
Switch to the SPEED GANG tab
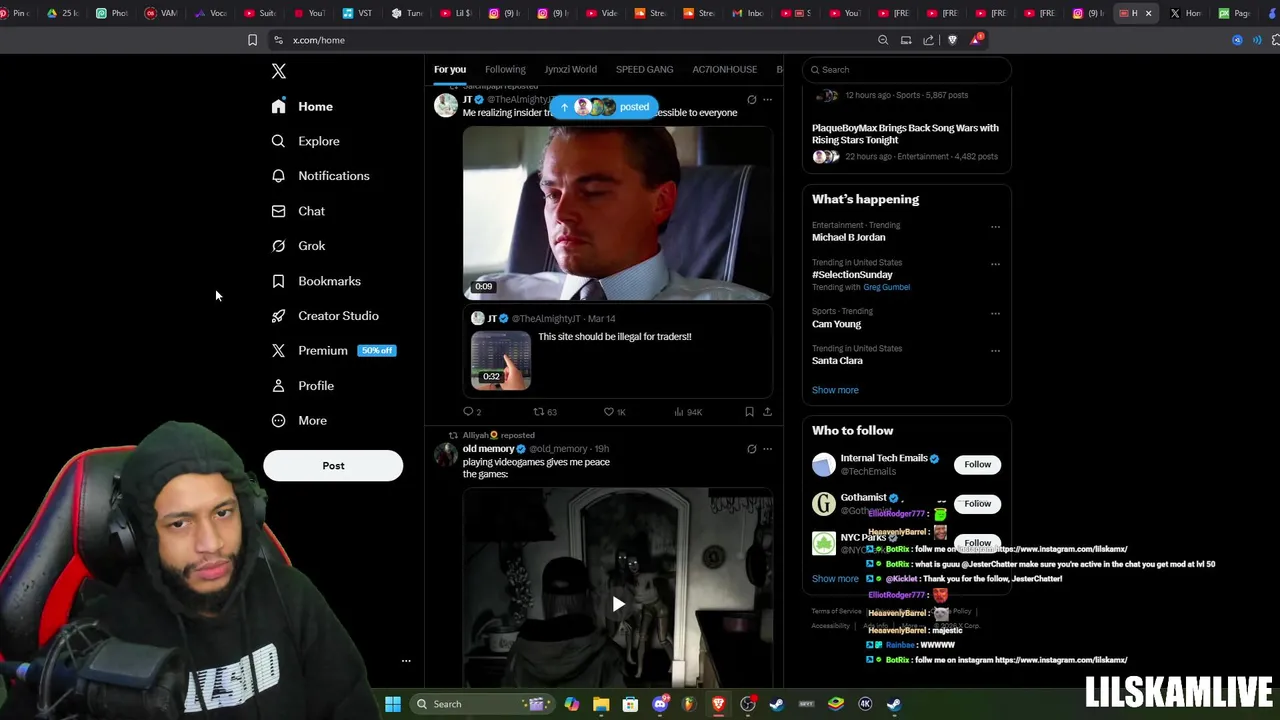(644, 69)
